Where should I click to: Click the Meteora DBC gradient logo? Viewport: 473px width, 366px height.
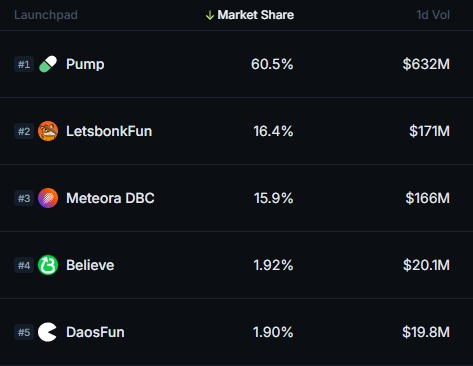(x=48, y=198)
